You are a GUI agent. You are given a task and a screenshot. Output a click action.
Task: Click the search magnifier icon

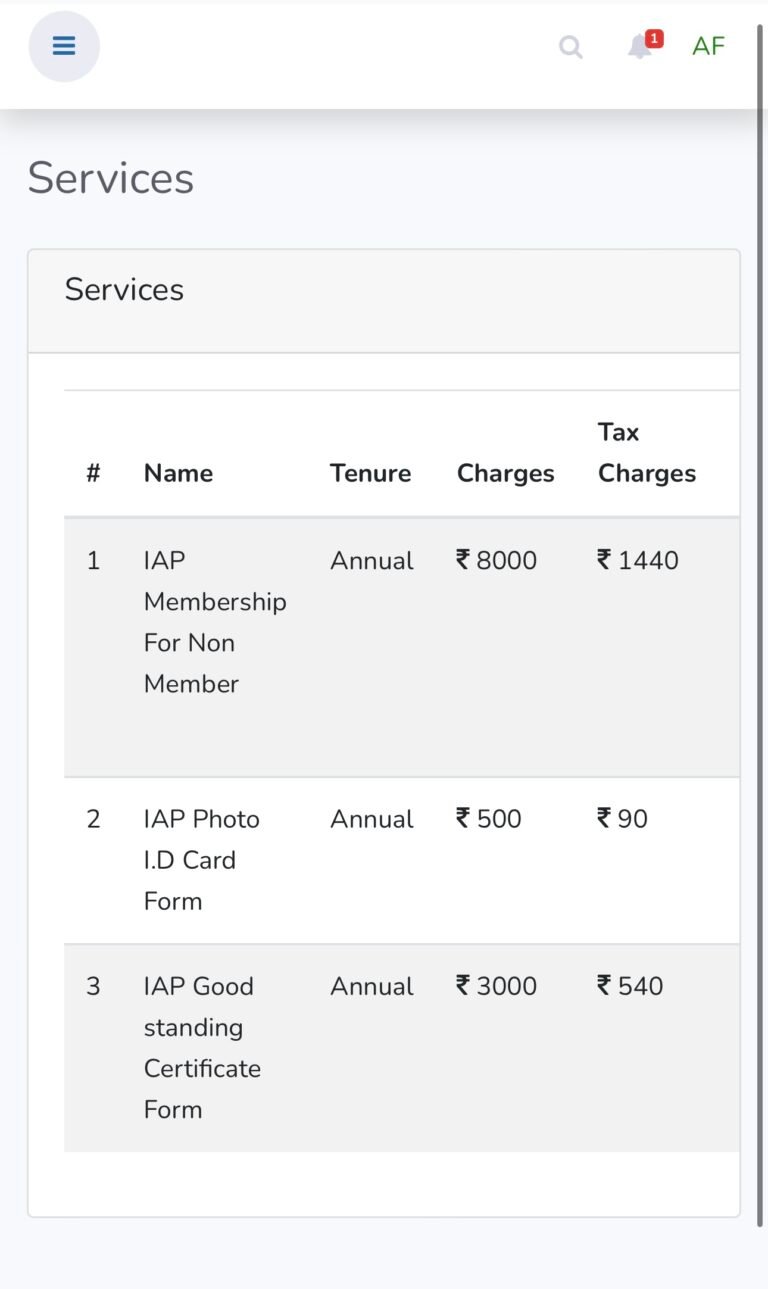click(570, 46)
